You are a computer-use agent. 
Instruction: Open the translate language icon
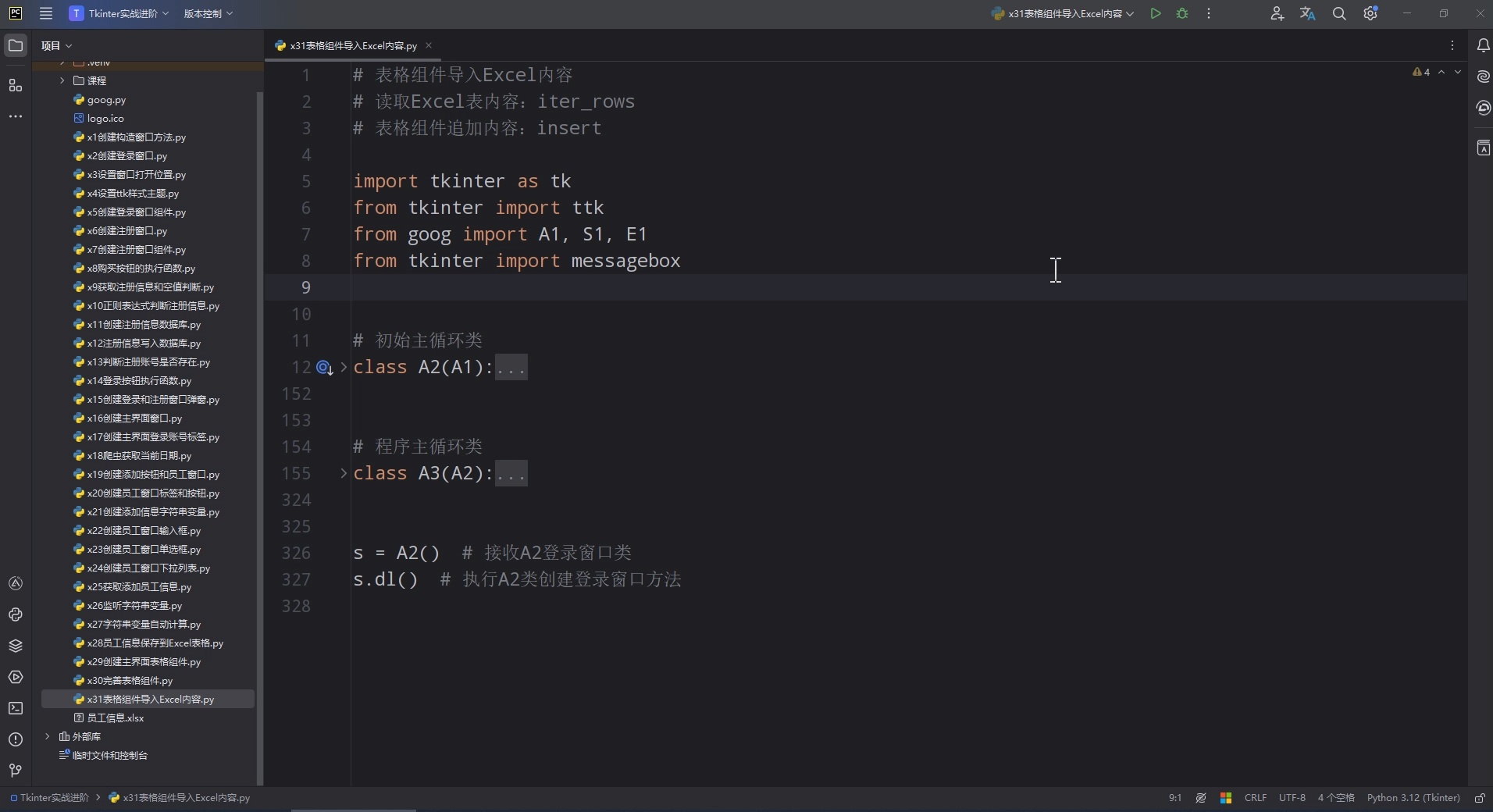[x=1308, y=13]
